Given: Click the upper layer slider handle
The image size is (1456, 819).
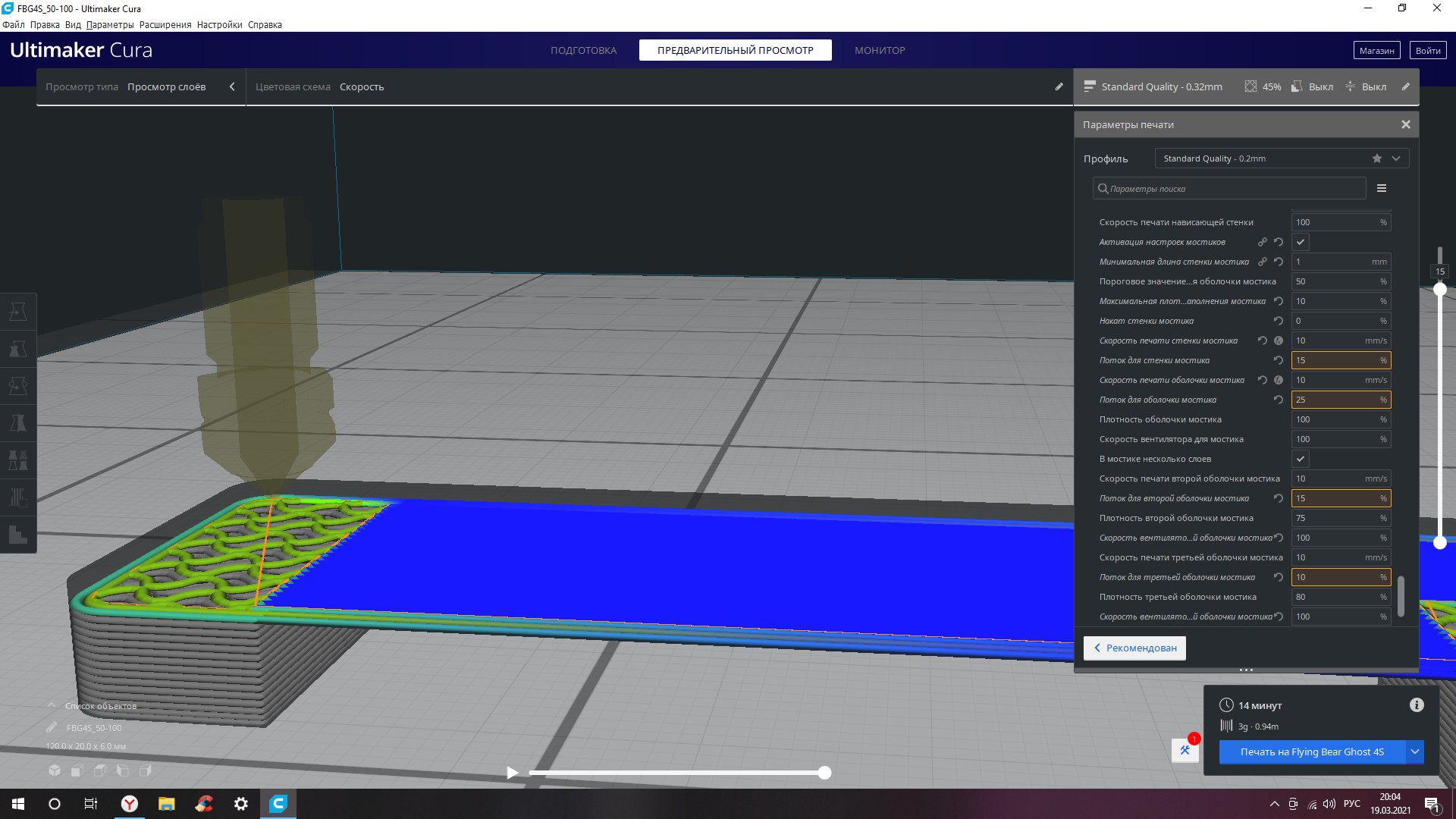Looking at the screenshot, I should 1440,289.
